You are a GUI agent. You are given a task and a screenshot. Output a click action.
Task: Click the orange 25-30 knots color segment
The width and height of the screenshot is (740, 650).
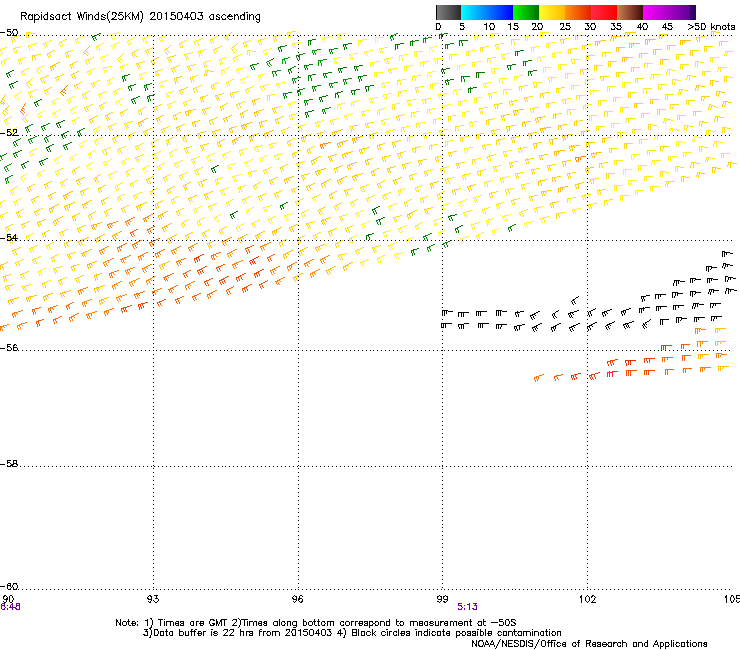pyautogui.click(x=578, y=12)
